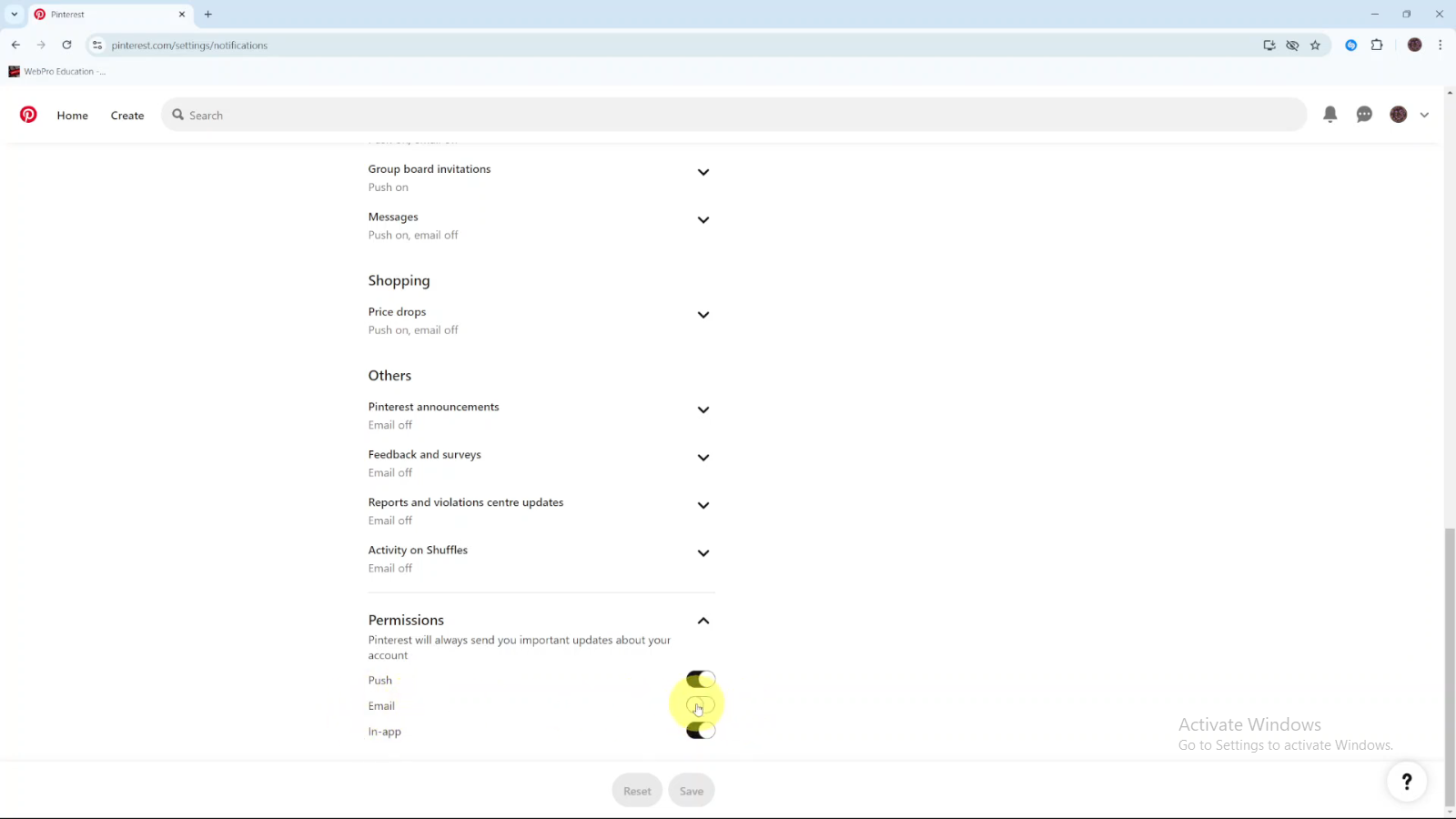Screen dimensions: 1456x819
Task: Reload the page
Action: (x=66, y=45)
